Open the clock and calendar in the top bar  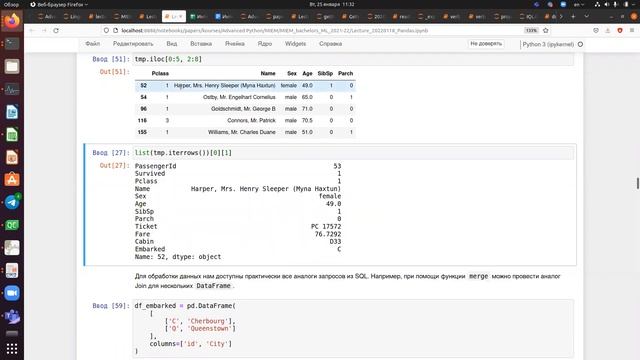click(331, 4)
